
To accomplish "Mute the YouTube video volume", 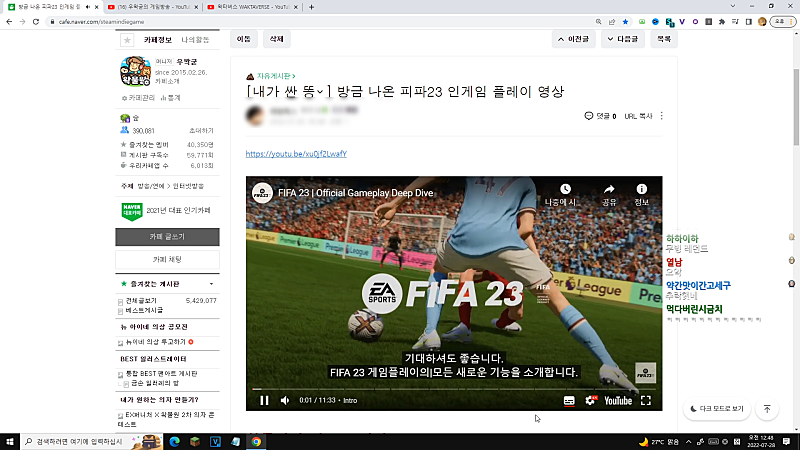I will pyautogui.click(x=285, y=401).
